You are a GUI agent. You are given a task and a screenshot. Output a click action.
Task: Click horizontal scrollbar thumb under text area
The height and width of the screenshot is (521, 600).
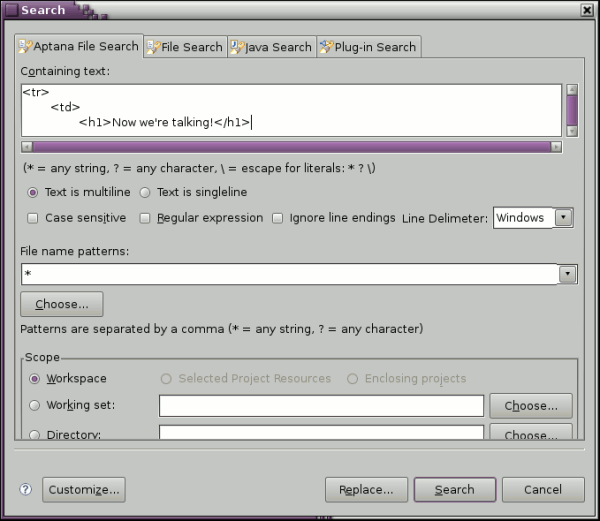[292, 147]
